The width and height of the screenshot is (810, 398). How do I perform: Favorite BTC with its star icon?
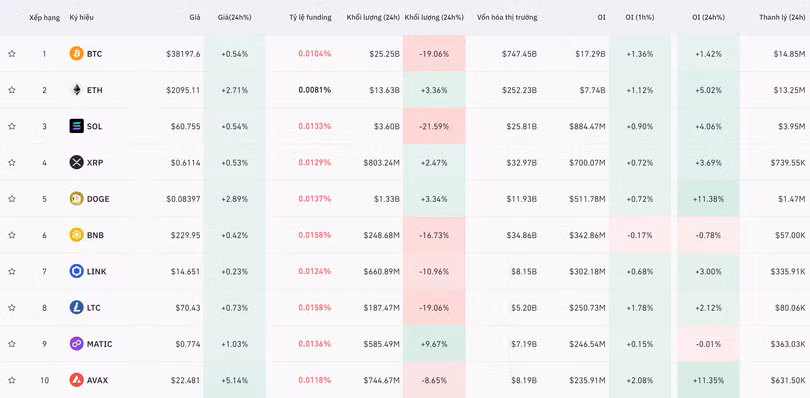pos(11,54)
